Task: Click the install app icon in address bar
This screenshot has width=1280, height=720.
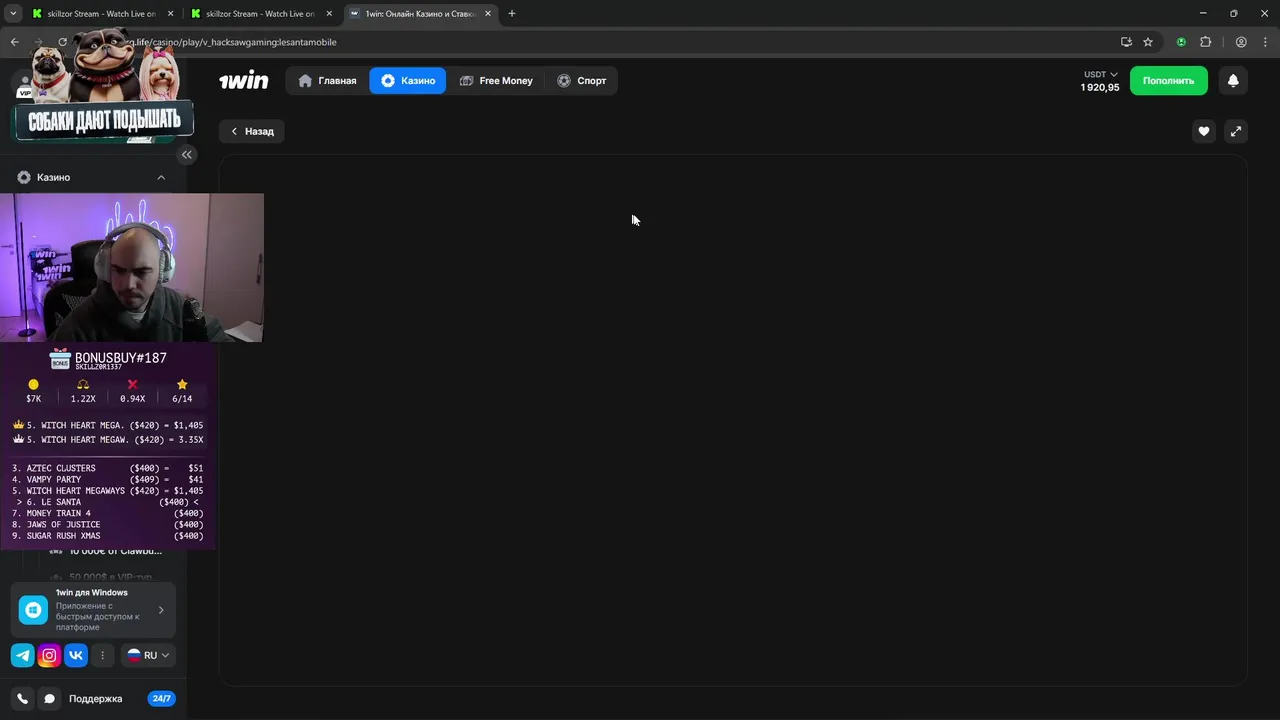Action: 1126,42
